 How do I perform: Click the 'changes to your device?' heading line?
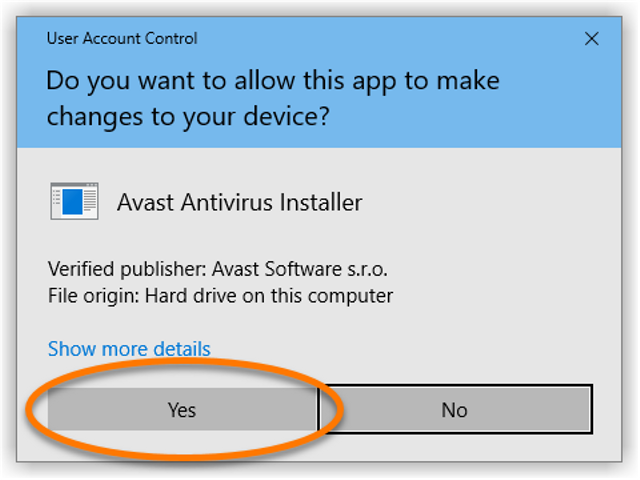point(188,117)
